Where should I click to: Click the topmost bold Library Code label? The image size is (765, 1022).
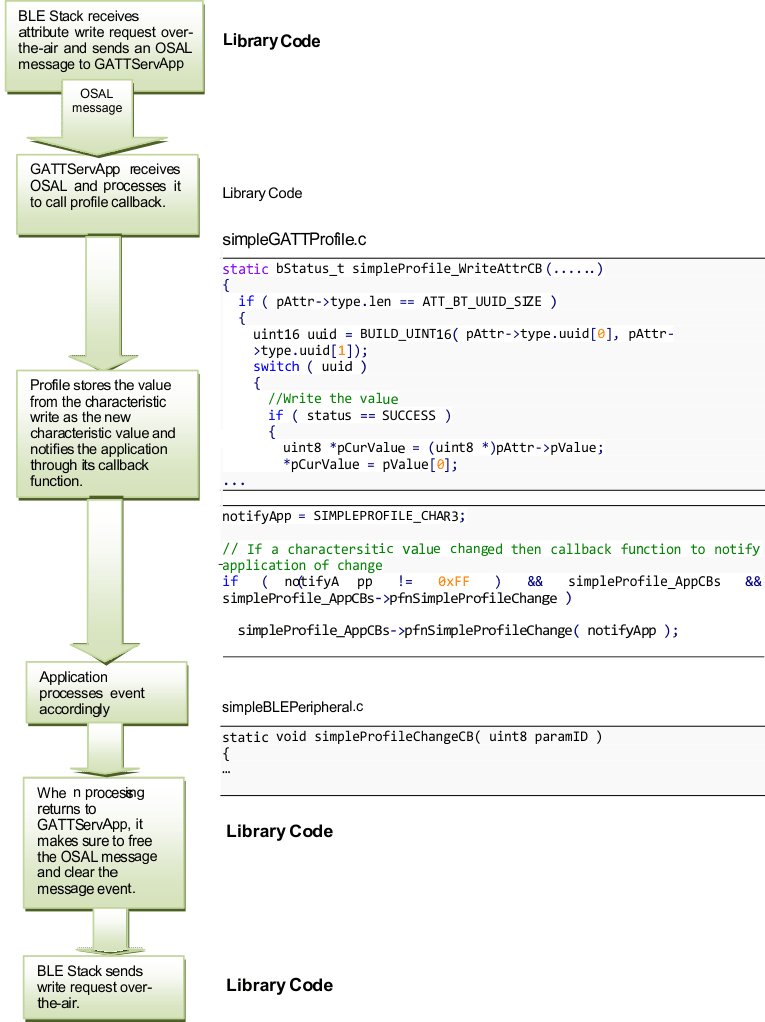click(271, 41)
